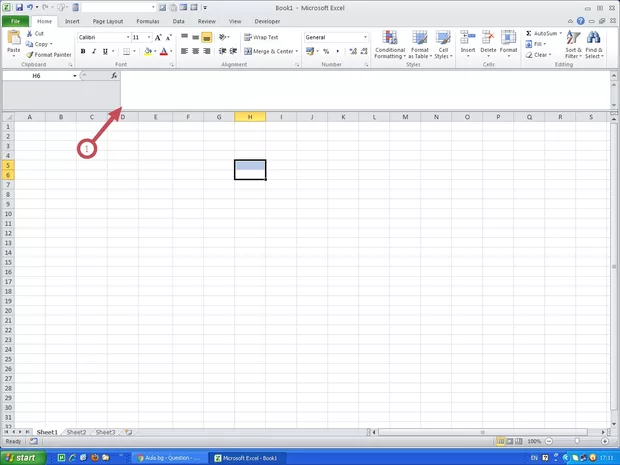Zoom out with the minus button
The width and height of the screenshot is (620, 465).
coord(549,441)
